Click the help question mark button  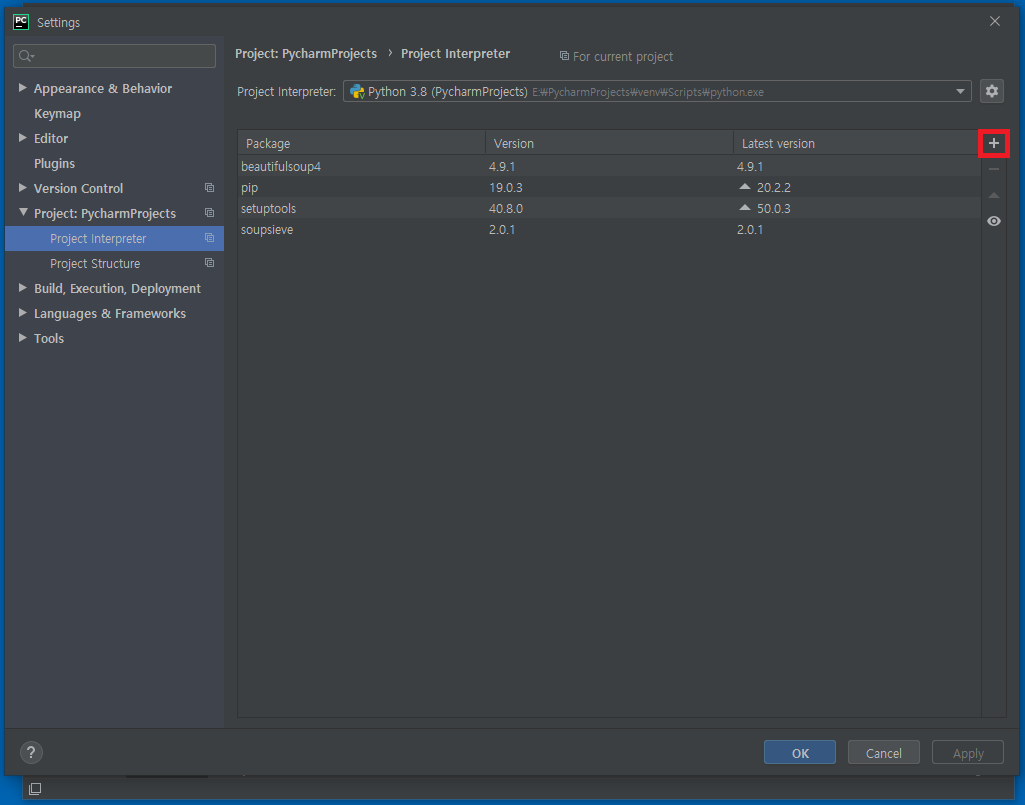(31, 752)
